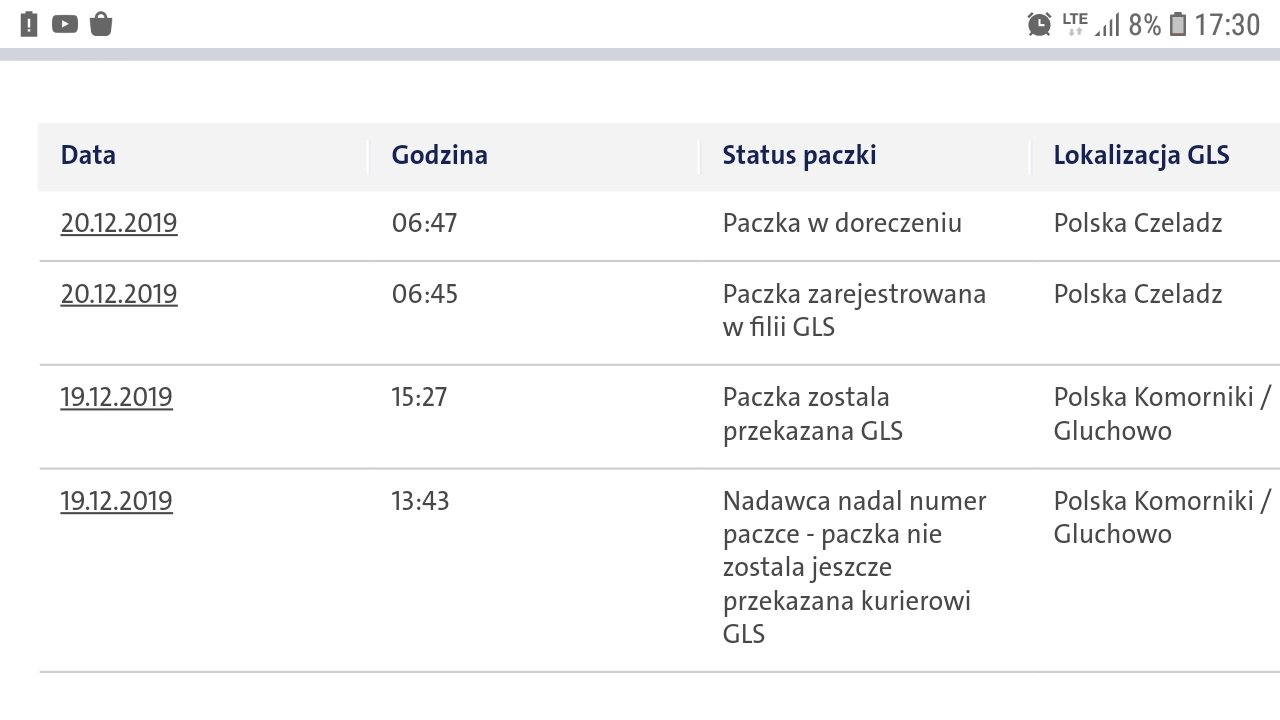Open the 20.12.2019 date link for 06:47
The image size is (1280, 720).
tap(119, 223)
